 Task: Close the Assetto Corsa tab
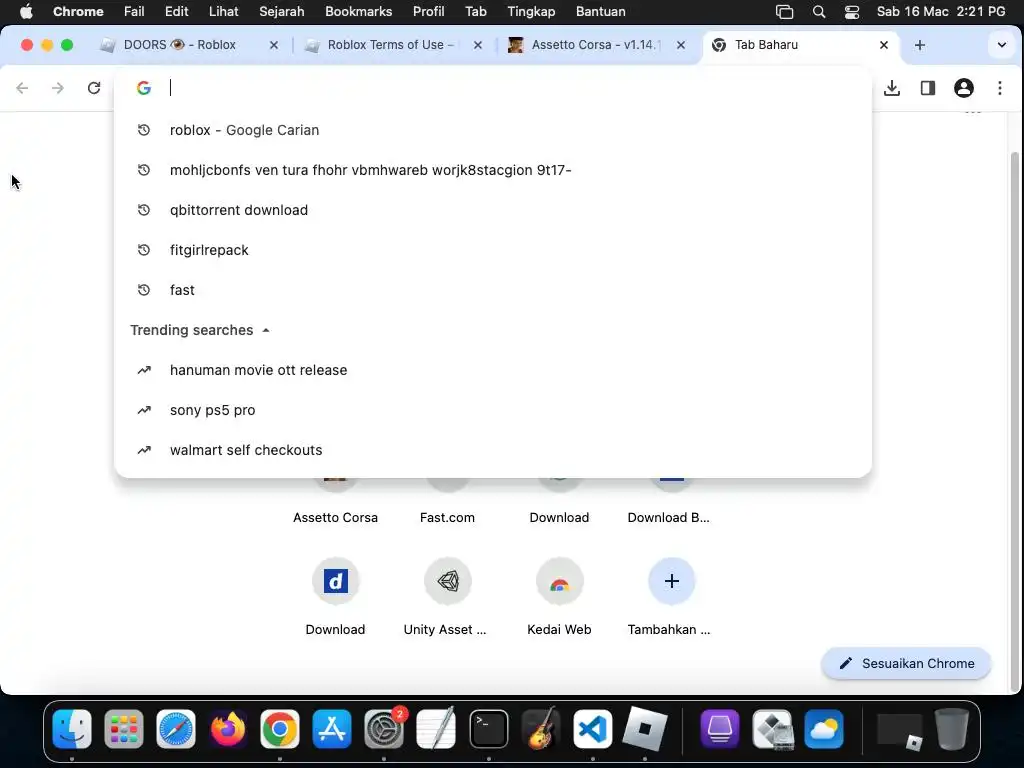681,45
